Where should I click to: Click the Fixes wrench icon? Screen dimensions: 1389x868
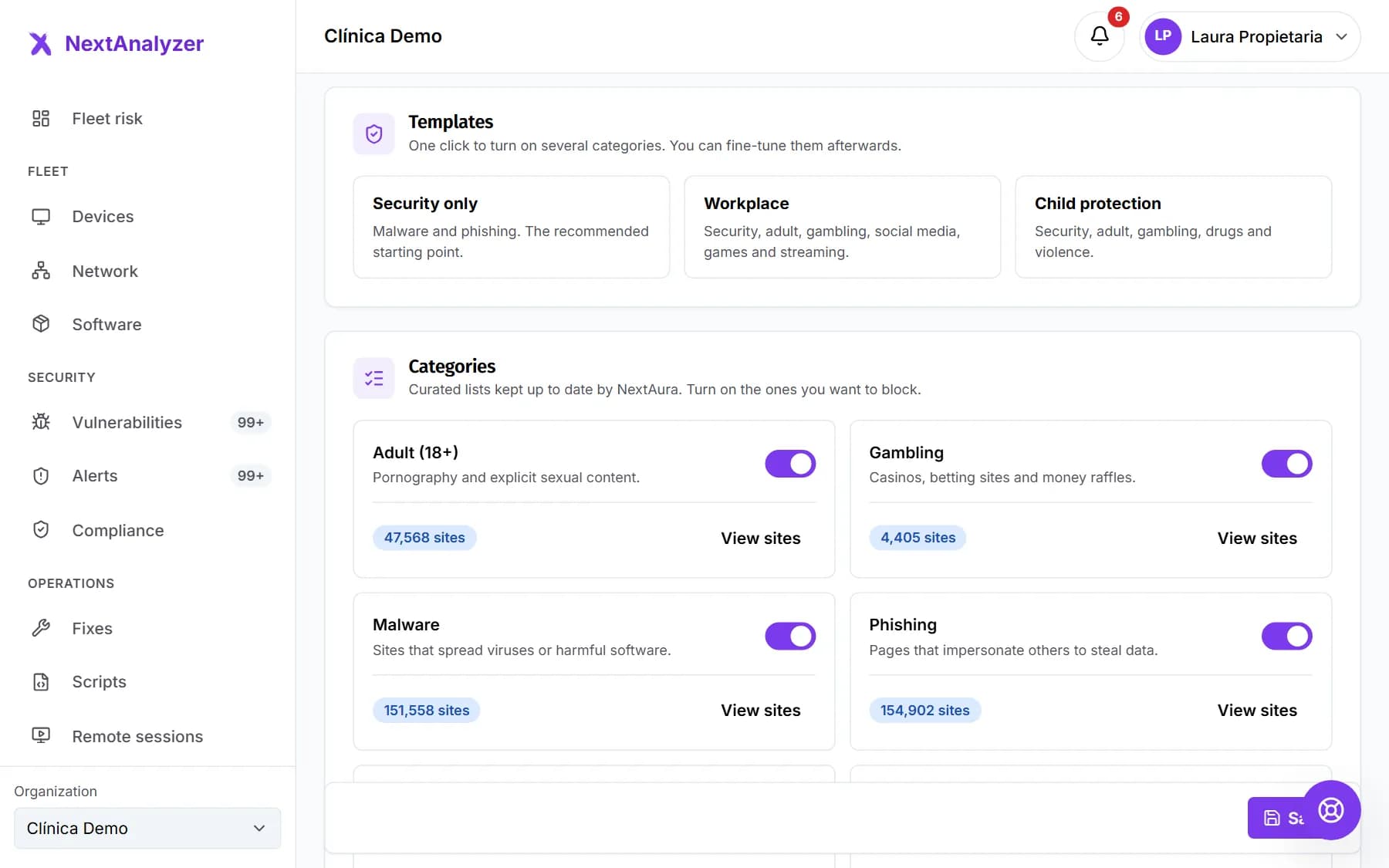(41, 628)
